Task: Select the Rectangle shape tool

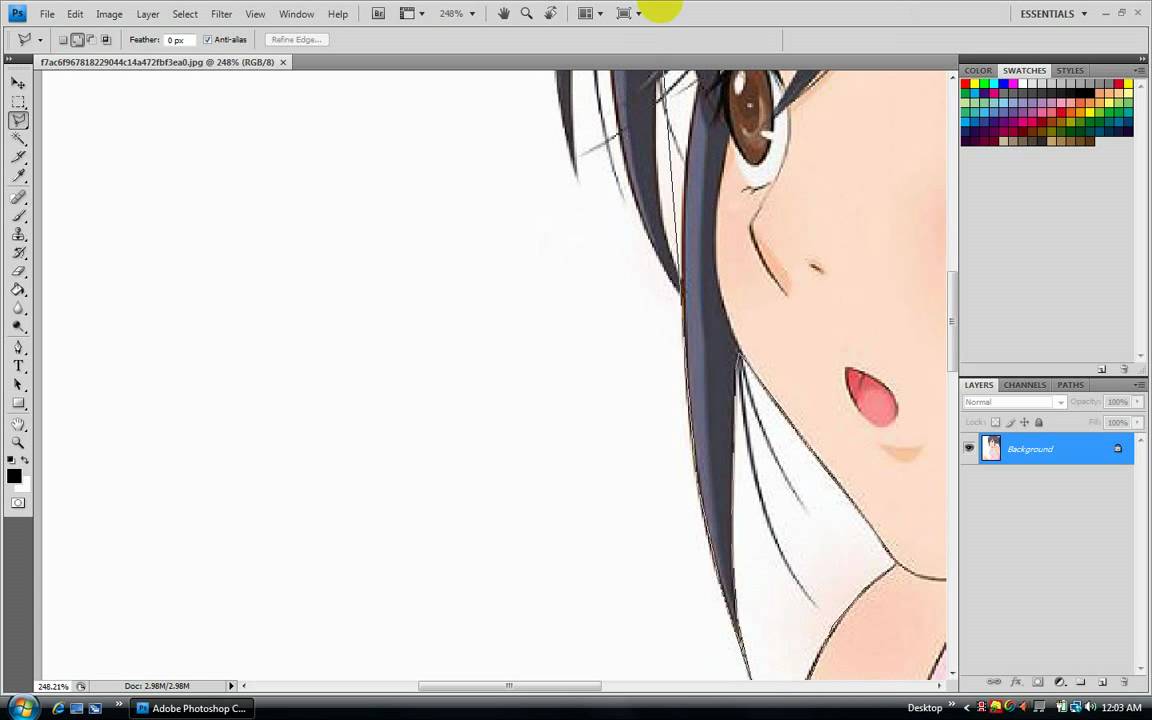Action: pos(18,403)
